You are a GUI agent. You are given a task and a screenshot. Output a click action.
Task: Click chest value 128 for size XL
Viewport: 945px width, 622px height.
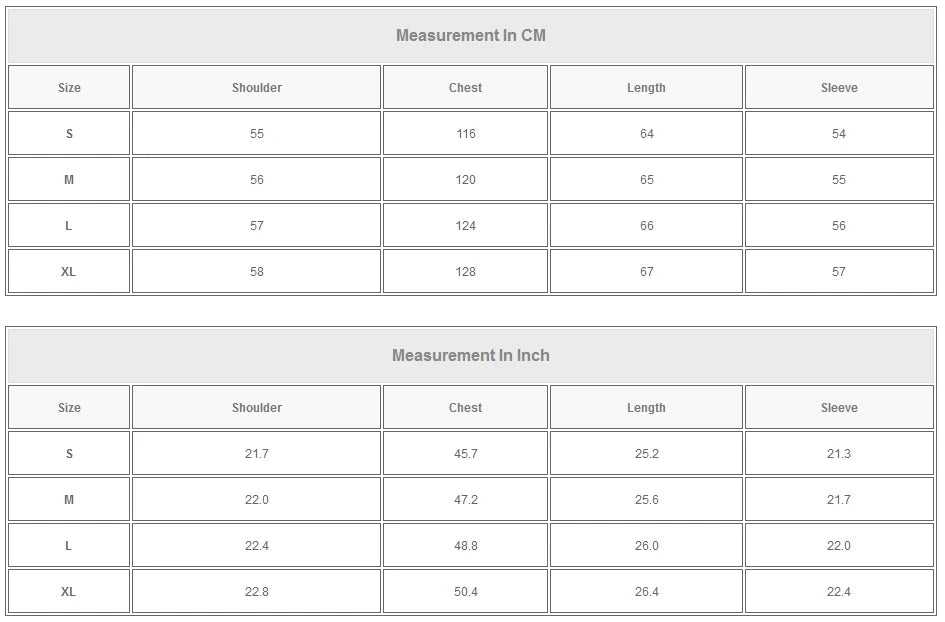point(465,272)
